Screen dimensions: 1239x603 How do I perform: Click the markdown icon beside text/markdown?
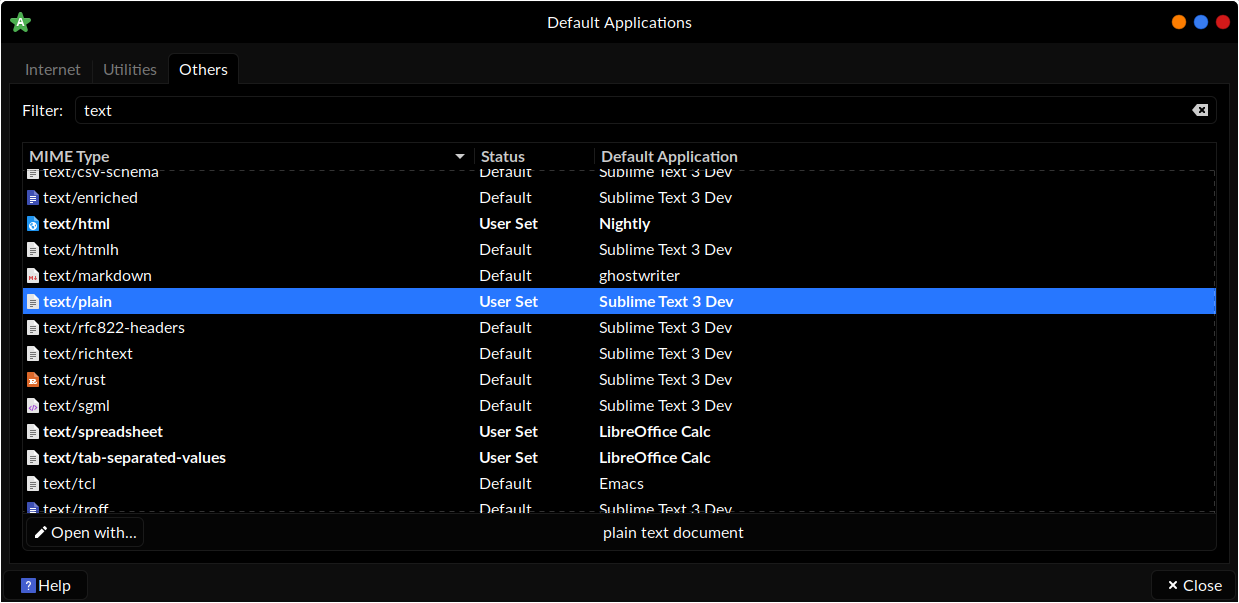pos(33,276)
